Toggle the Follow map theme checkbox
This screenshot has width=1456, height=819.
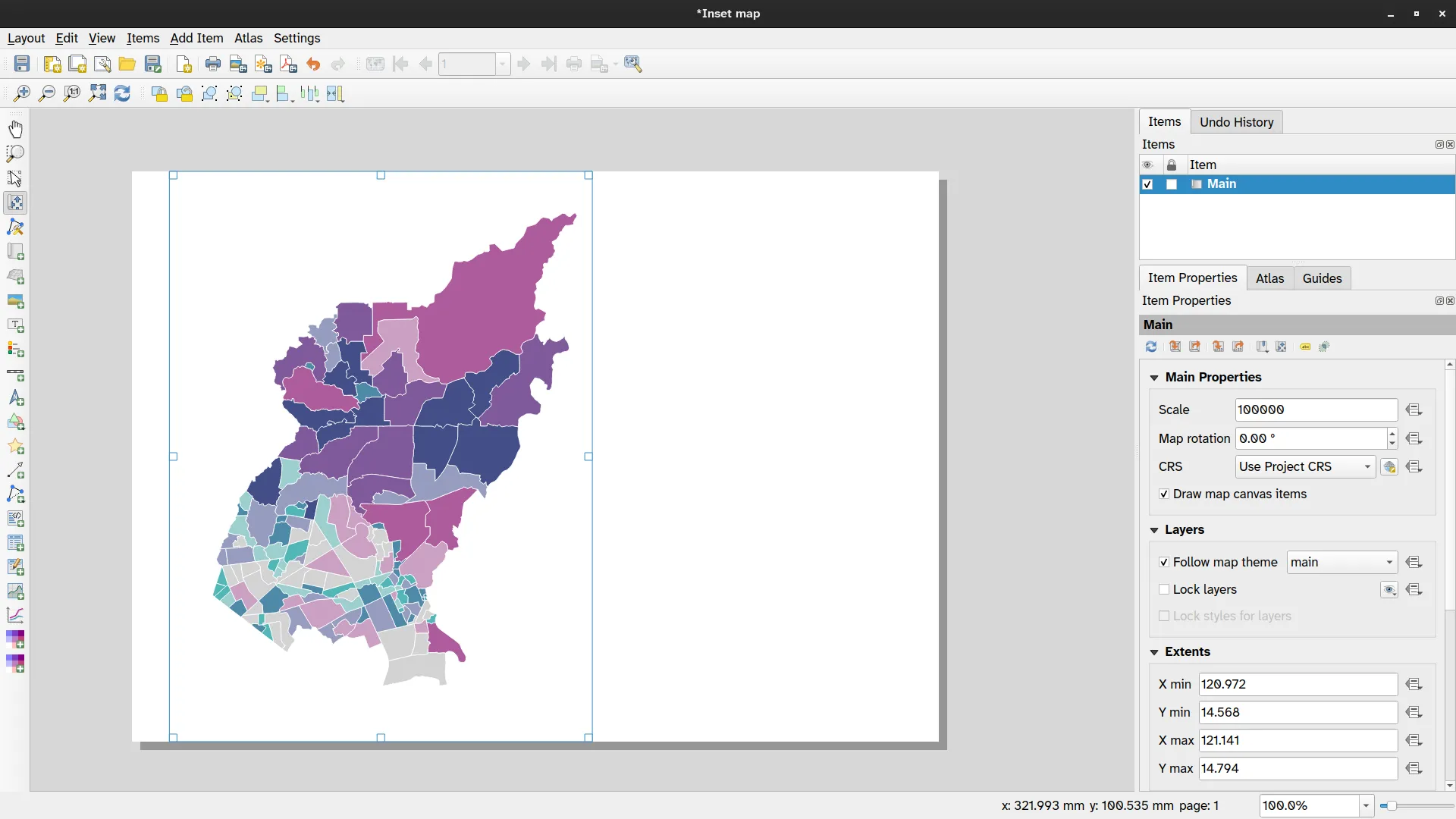click(1164, 563)
